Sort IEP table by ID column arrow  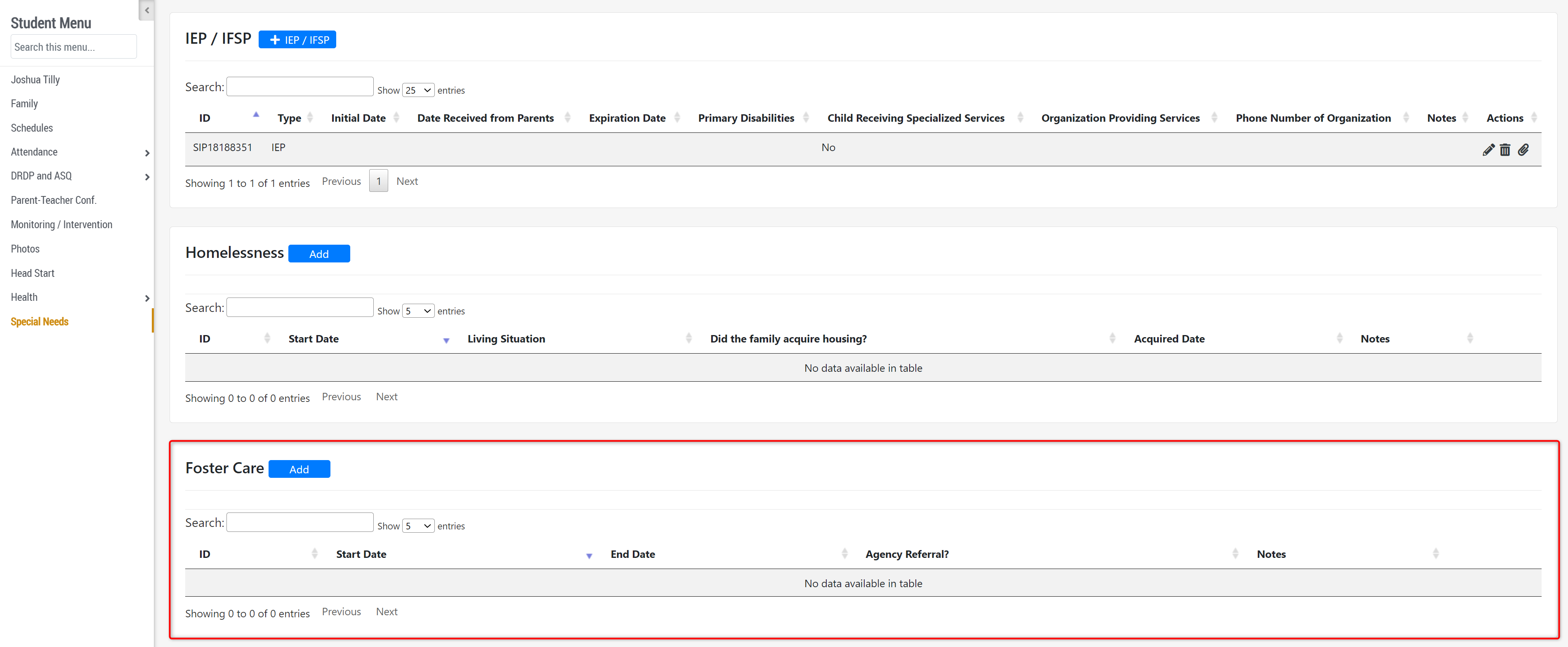[x=256, y=115]
